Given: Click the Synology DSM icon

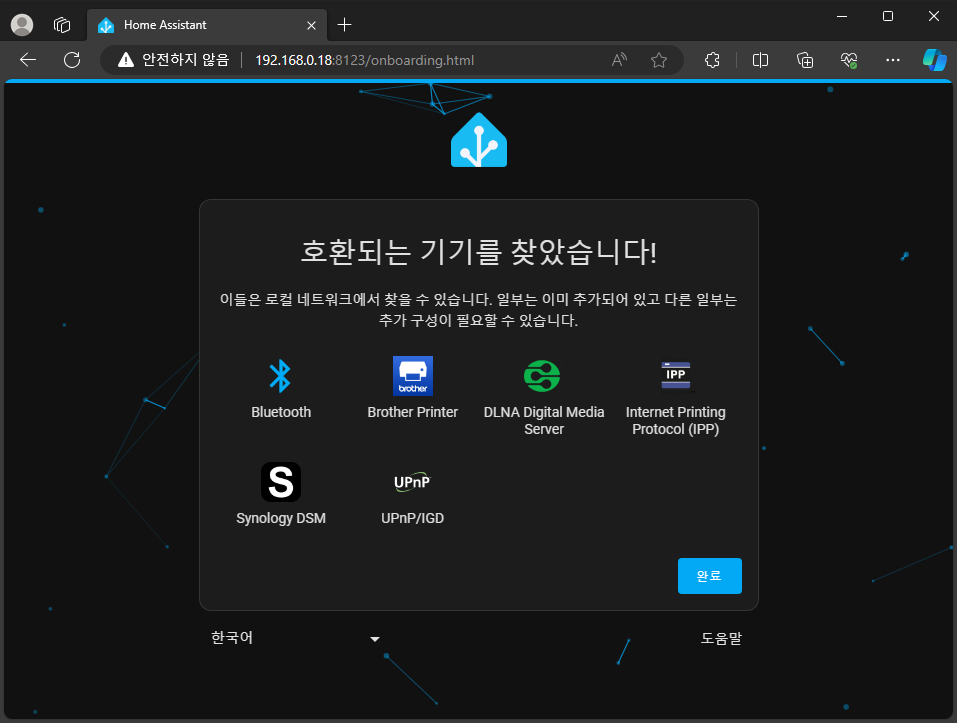Looking at the screenshot, I should point(281,482).
